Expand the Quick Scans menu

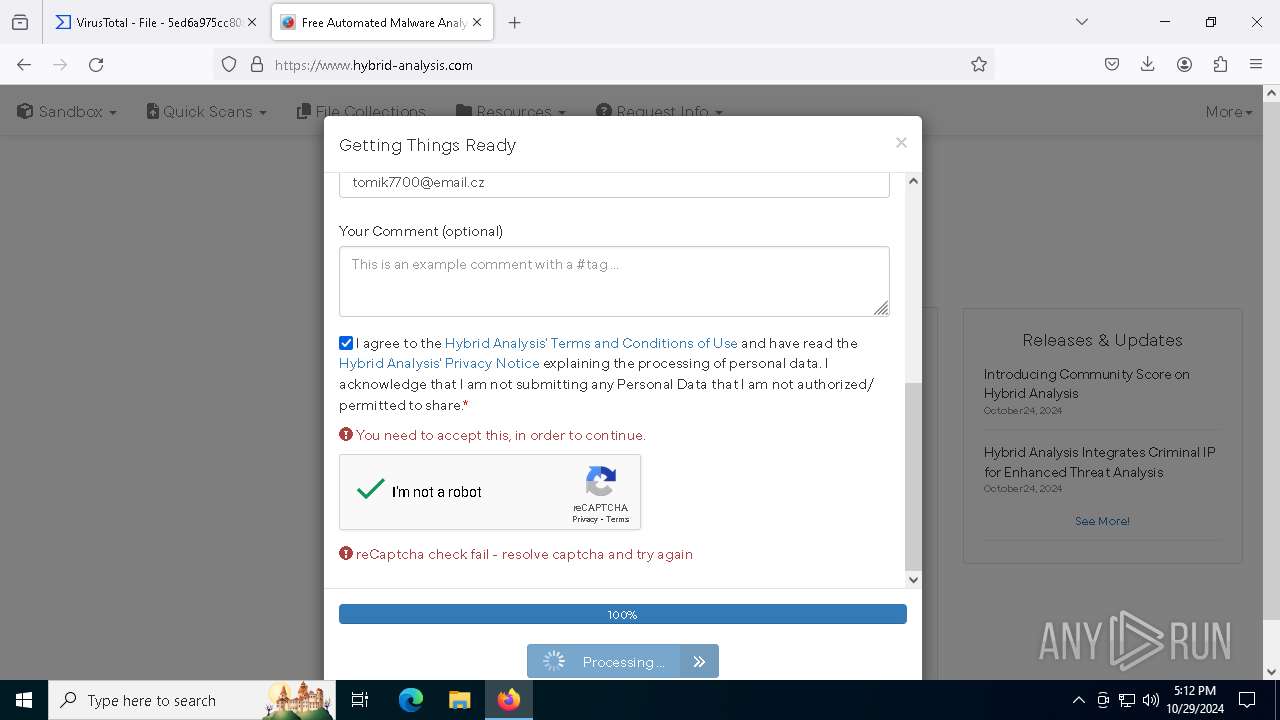207,112
